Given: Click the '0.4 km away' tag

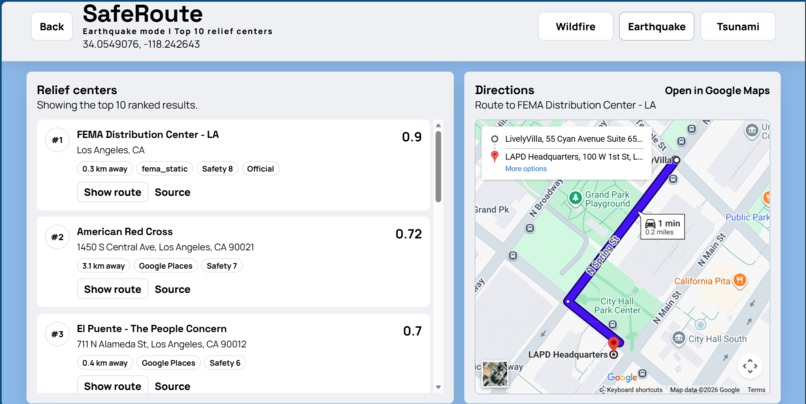Looking at the screenshot, I should pyautogui.click(x=105, y=363).
